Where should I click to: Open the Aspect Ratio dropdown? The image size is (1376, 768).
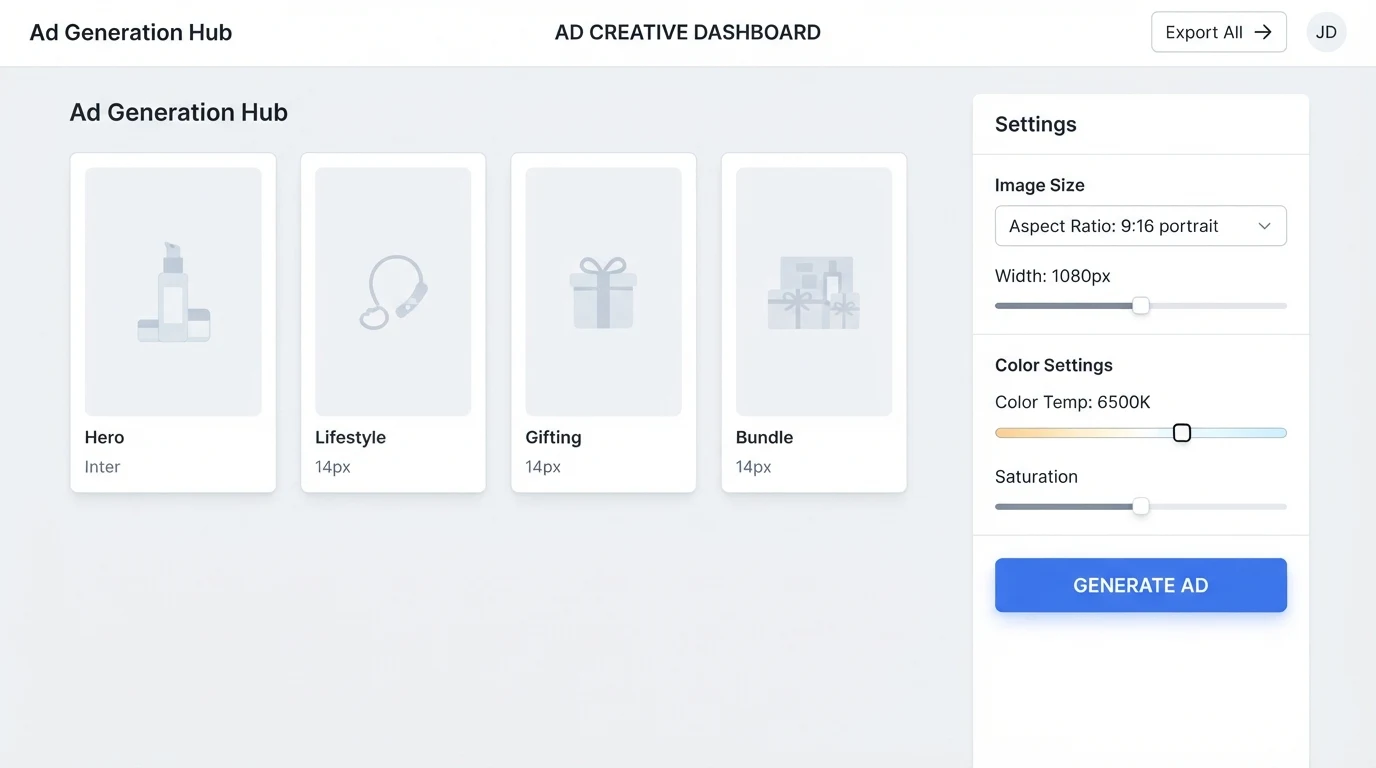1140,226
